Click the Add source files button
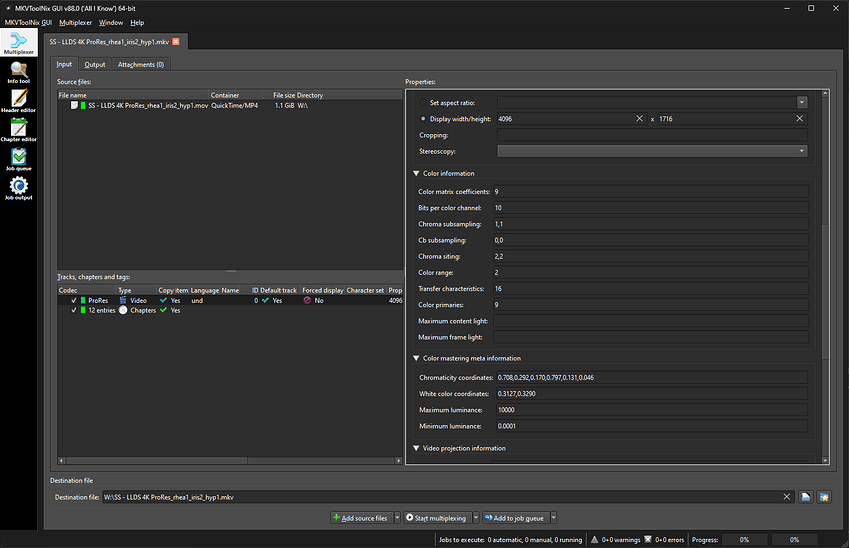 (x=360, y=518)
